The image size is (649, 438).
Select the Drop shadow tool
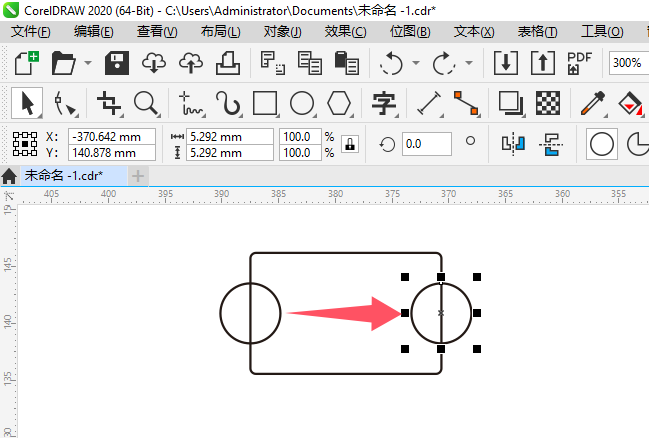pos(511,103)
